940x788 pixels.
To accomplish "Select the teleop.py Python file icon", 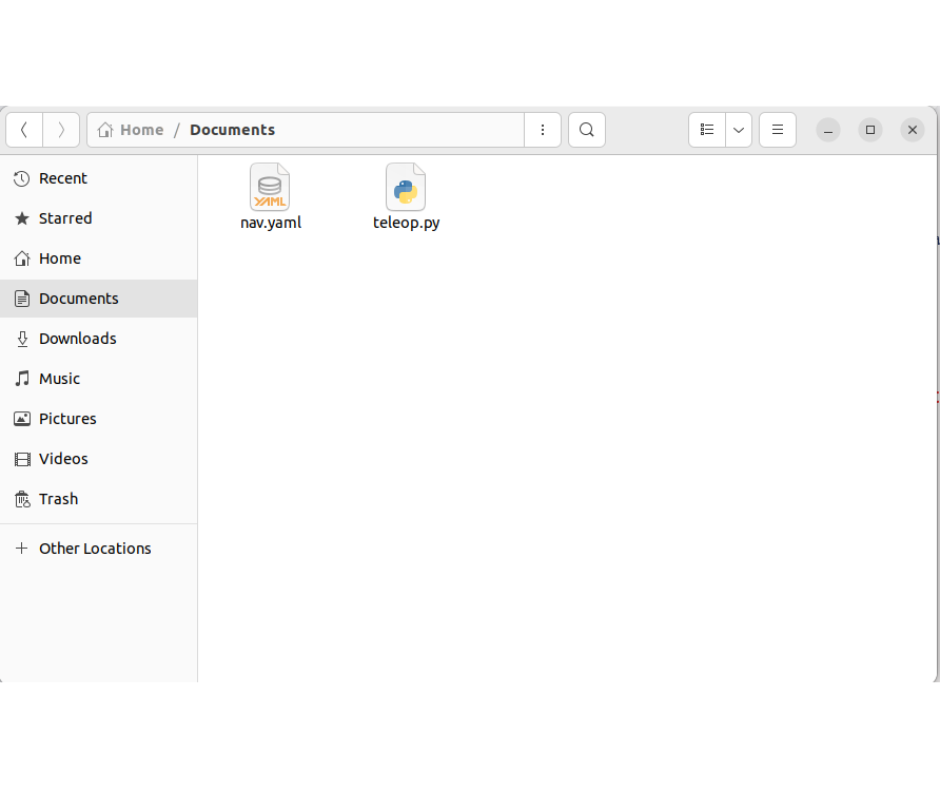I will click(406, 188).
